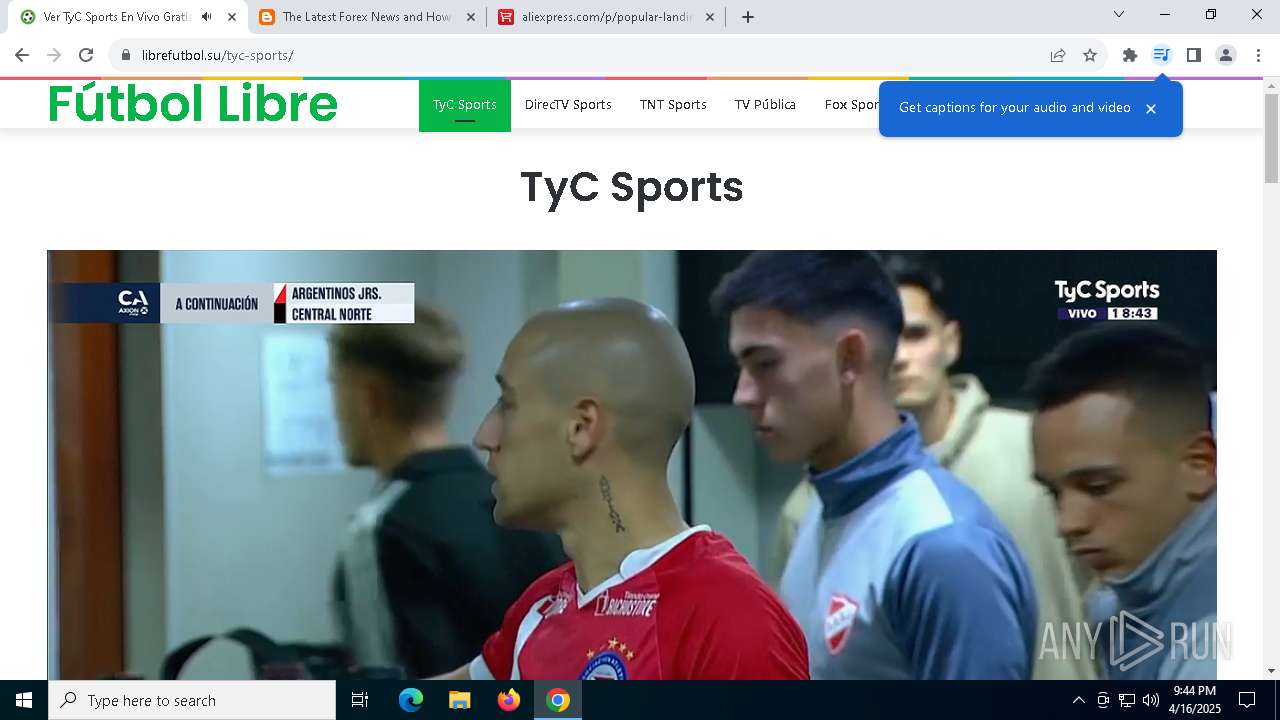The image size is (1280, 720).
Task: Open network status tray icon
Action: point(1127,700)
